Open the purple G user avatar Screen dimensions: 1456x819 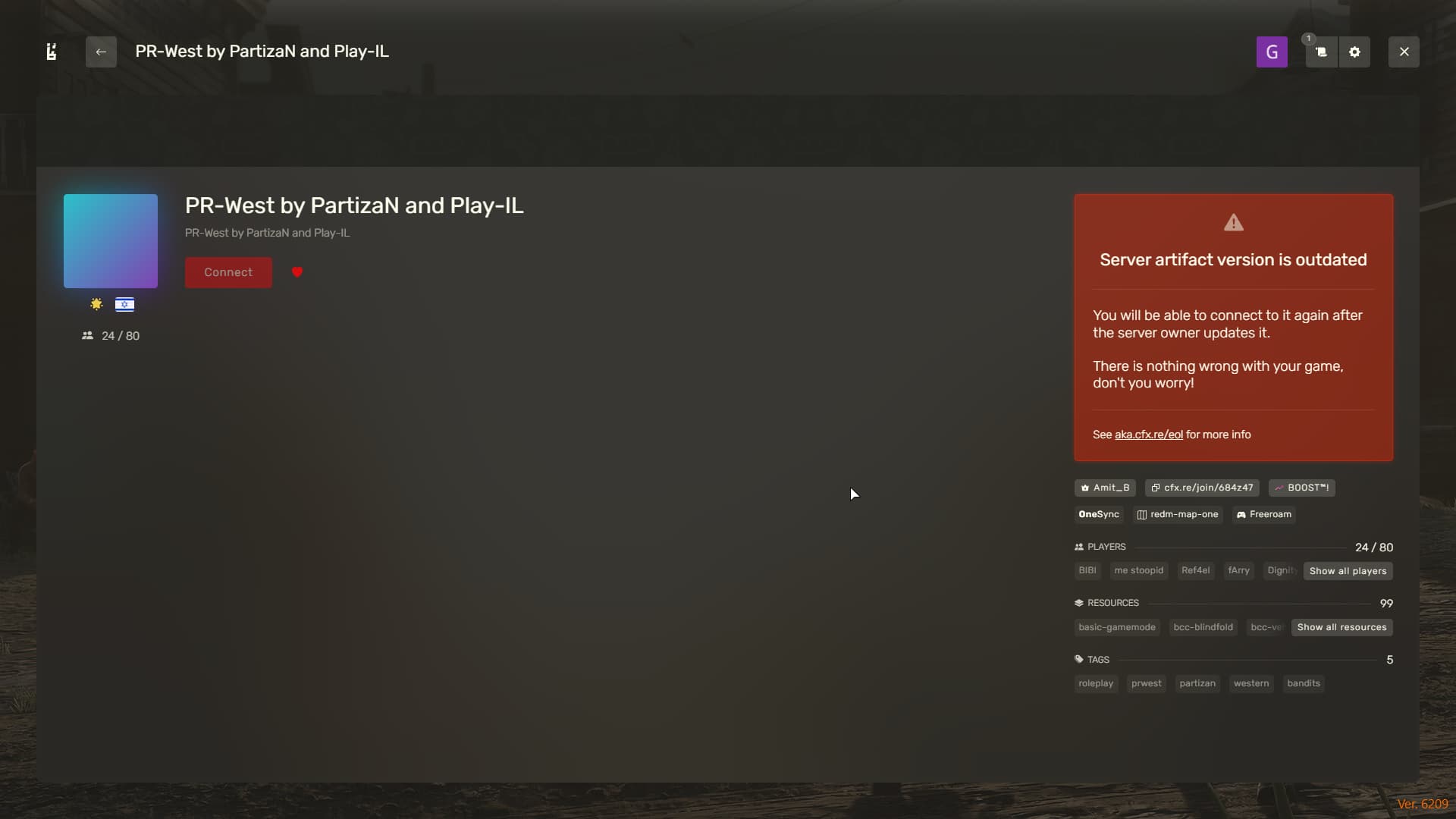coord(1272,52)
